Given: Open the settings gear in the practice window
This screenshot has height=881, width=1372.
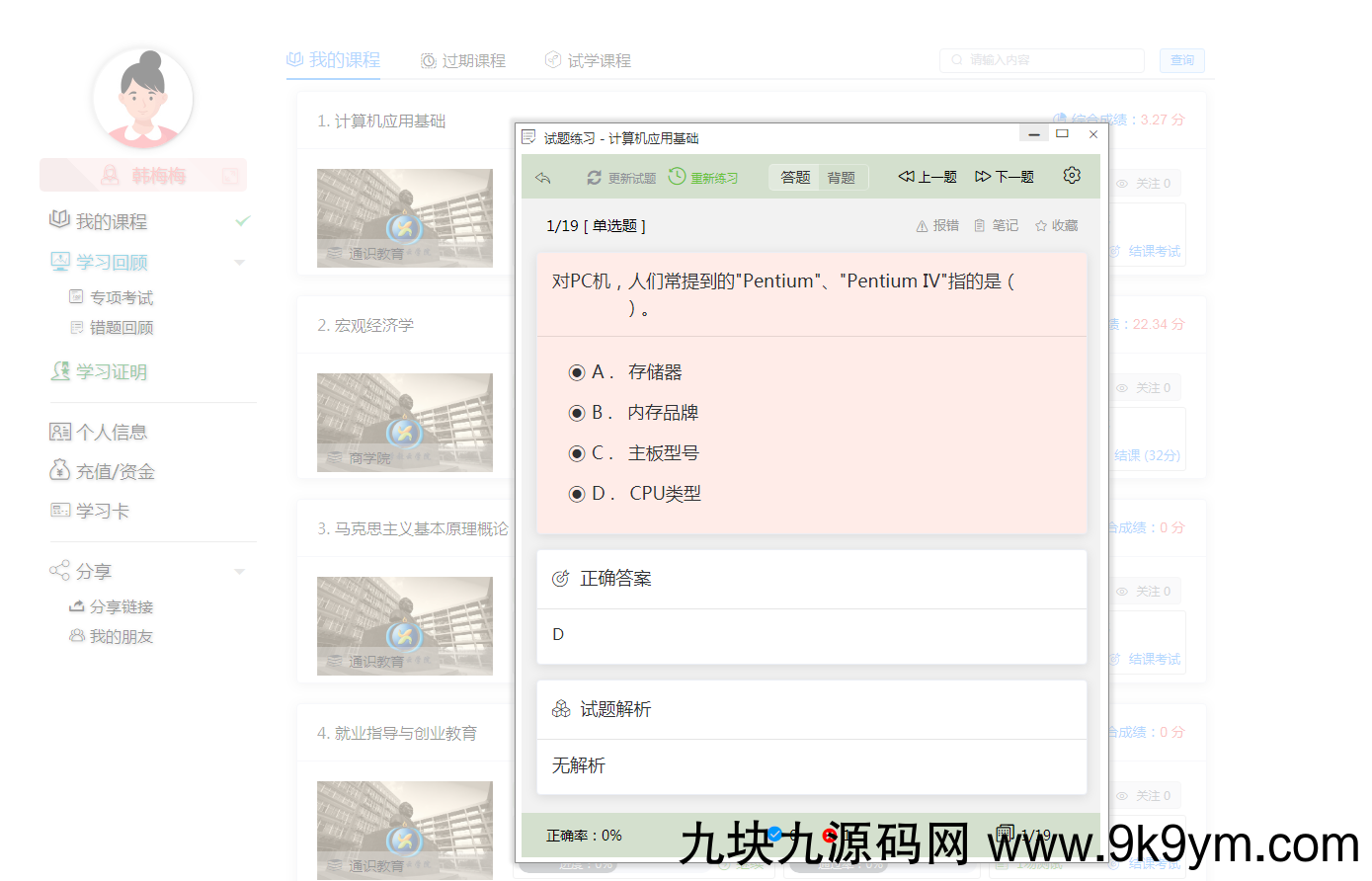Looking at the screenshot, I should [x=1071, y=176].
